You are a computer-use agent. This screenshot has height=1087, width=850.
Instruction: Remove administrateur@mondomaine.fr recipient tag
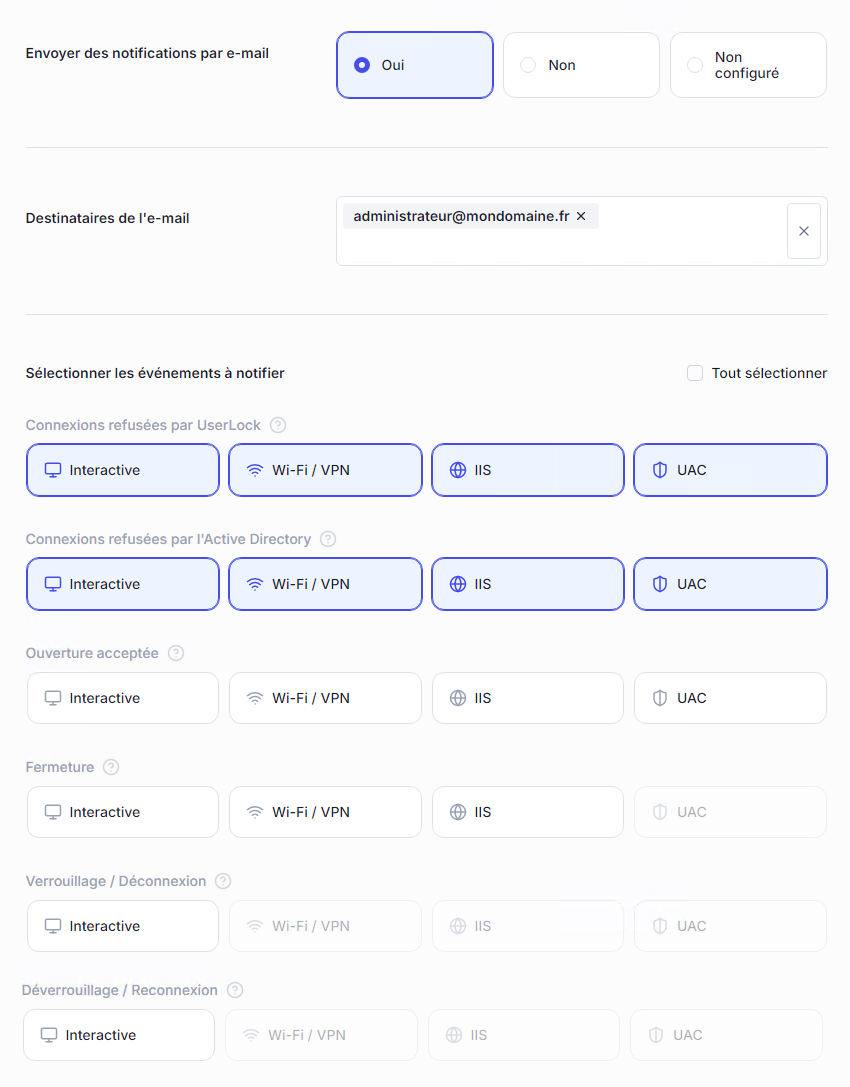tap(581, 216)
